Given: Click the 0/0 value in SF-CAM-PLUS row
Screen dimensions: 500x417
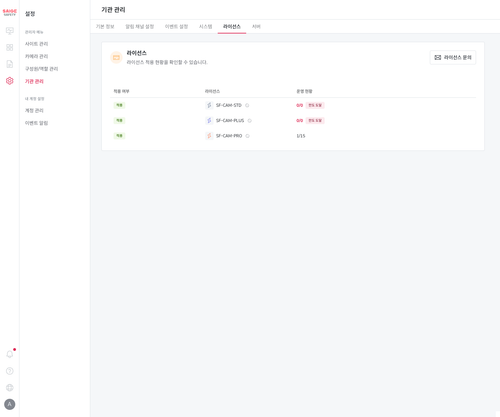Looking at the screenshot, I should click(299, 121).
